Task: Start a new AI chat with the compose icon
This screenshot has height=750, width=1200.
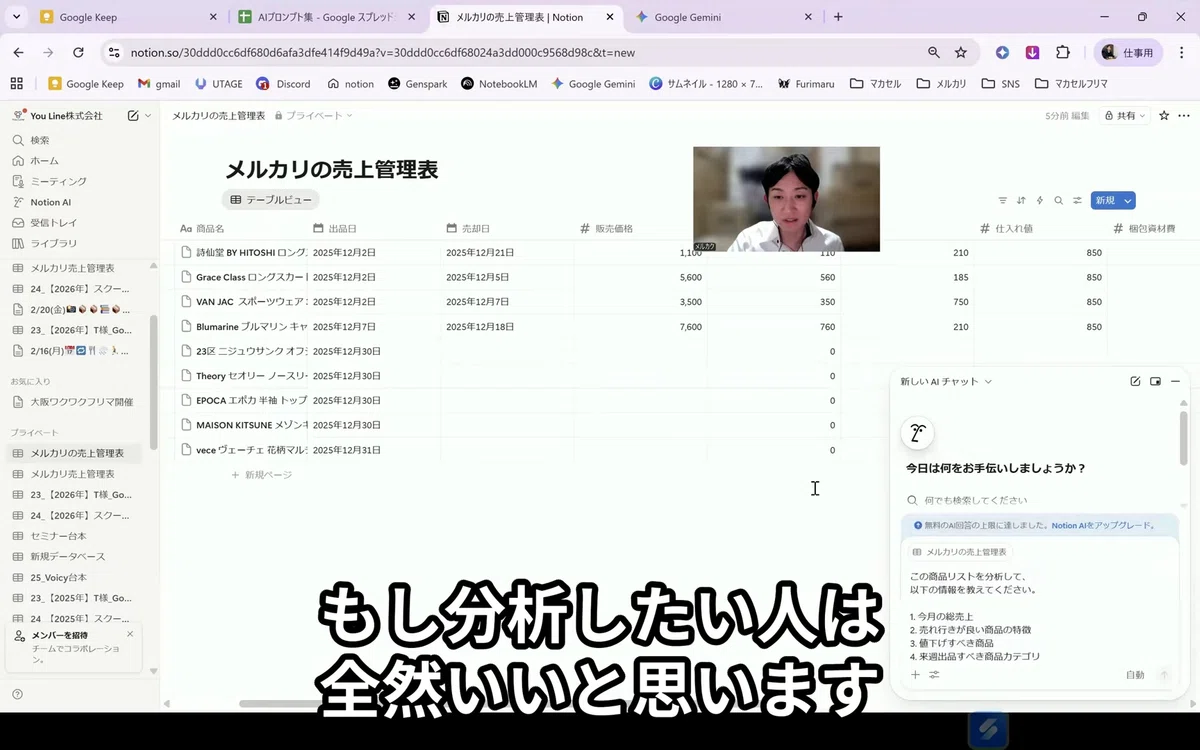Action: 1135,381
